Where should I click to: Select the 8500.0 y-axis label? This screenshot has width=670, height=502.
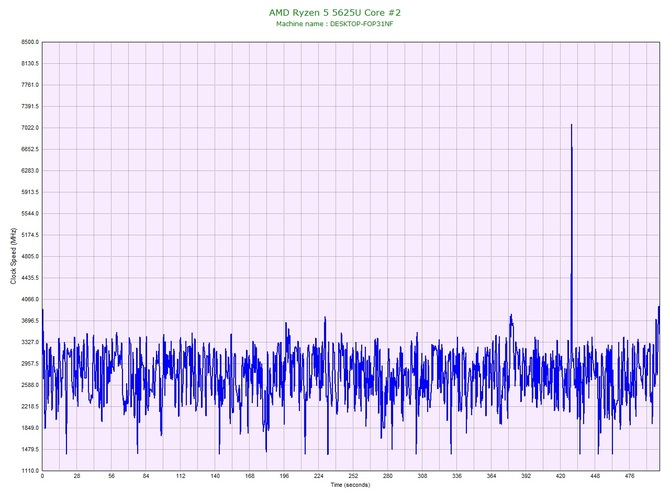click(x=29, y=42)
